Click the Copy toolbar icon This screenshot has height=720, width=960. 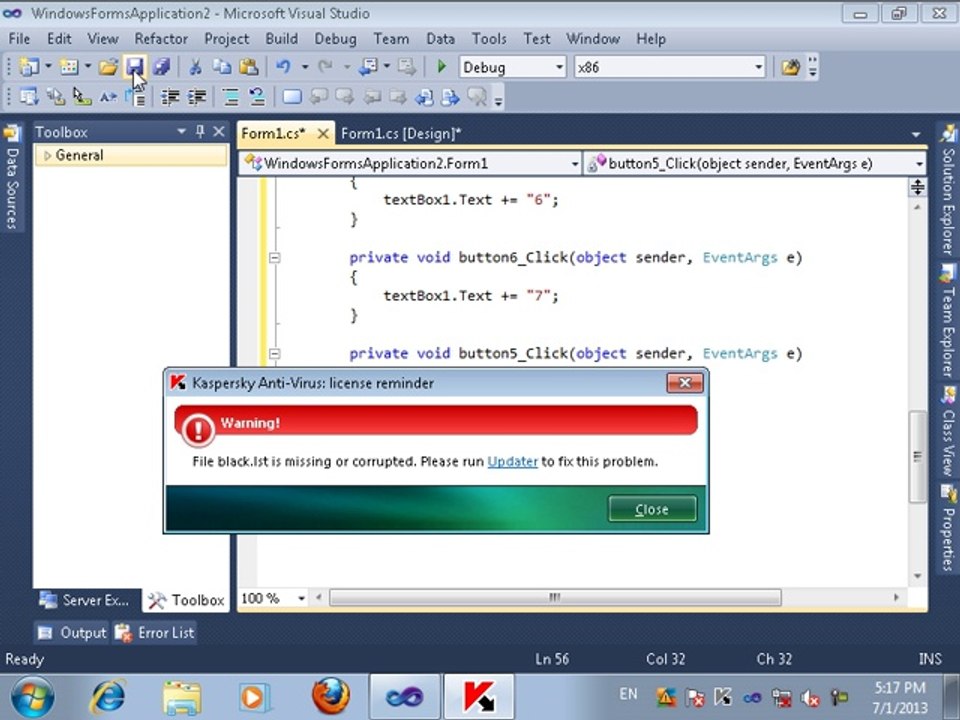(x=222, y=67)
